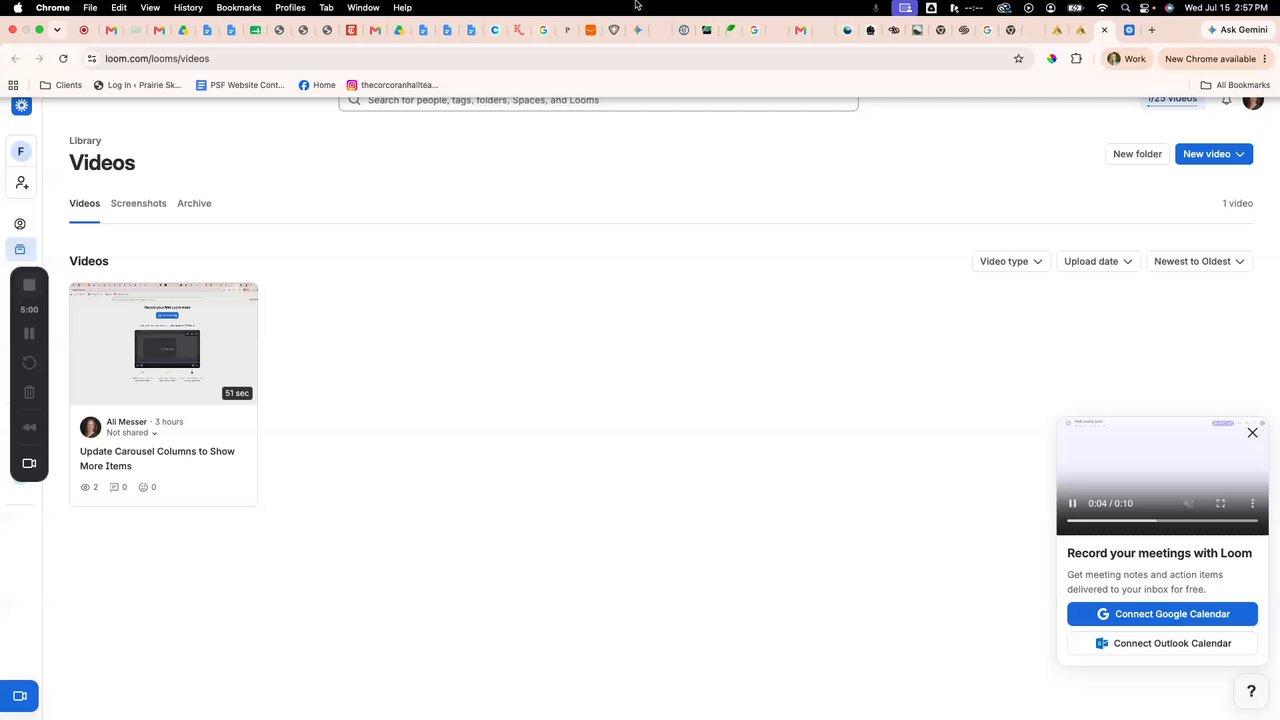Click the invite people icon

click(x=21, y=183)
